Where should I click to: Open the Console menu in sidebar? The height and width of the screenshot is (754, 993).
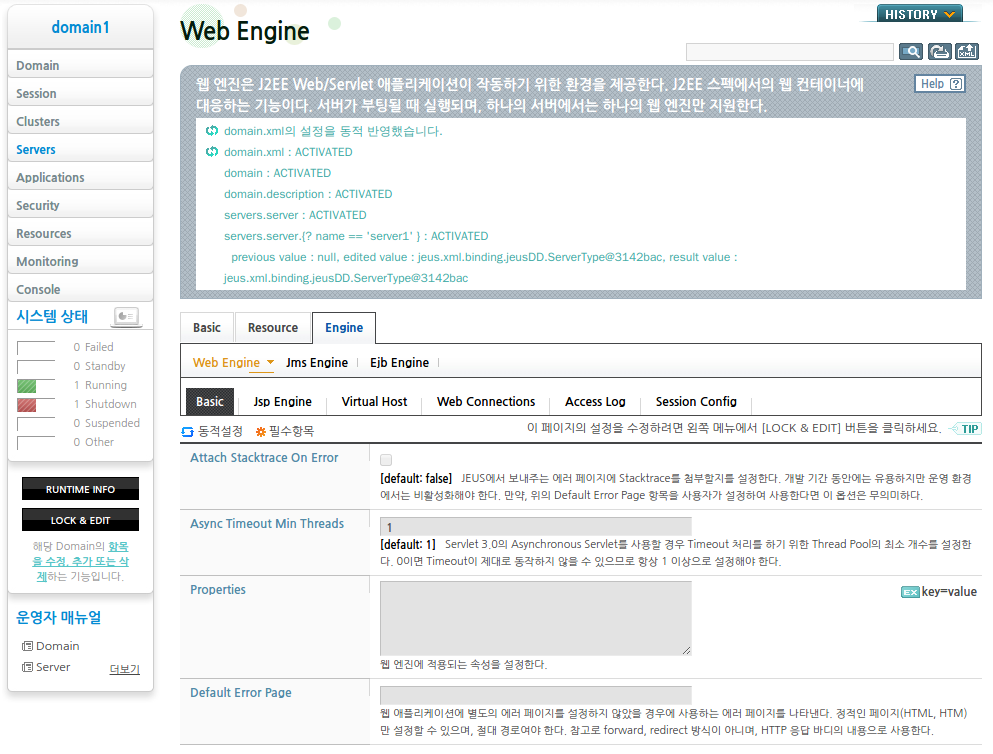tap(80, 289)
